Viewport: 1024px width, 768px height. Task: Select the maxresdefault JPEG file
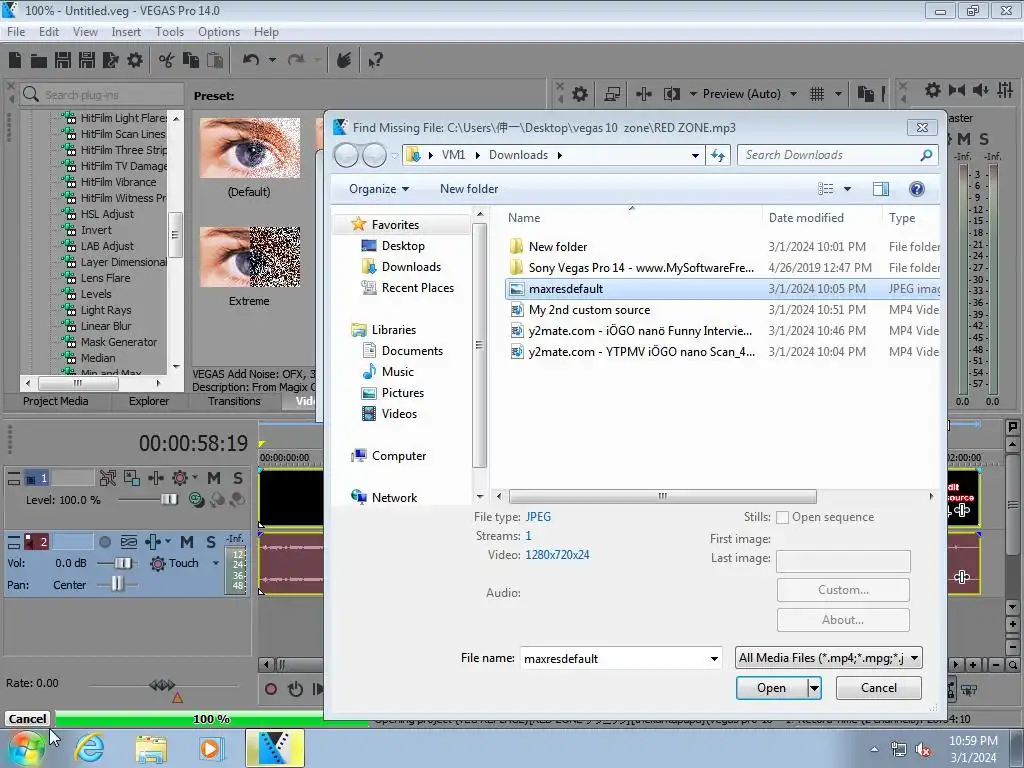click(722, 289)
